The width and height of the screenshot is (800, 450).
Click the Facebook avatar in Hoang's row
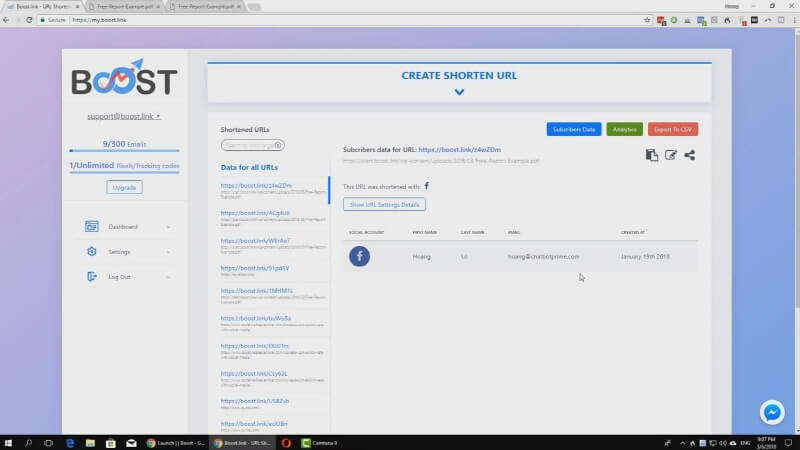tap(359, 256)
